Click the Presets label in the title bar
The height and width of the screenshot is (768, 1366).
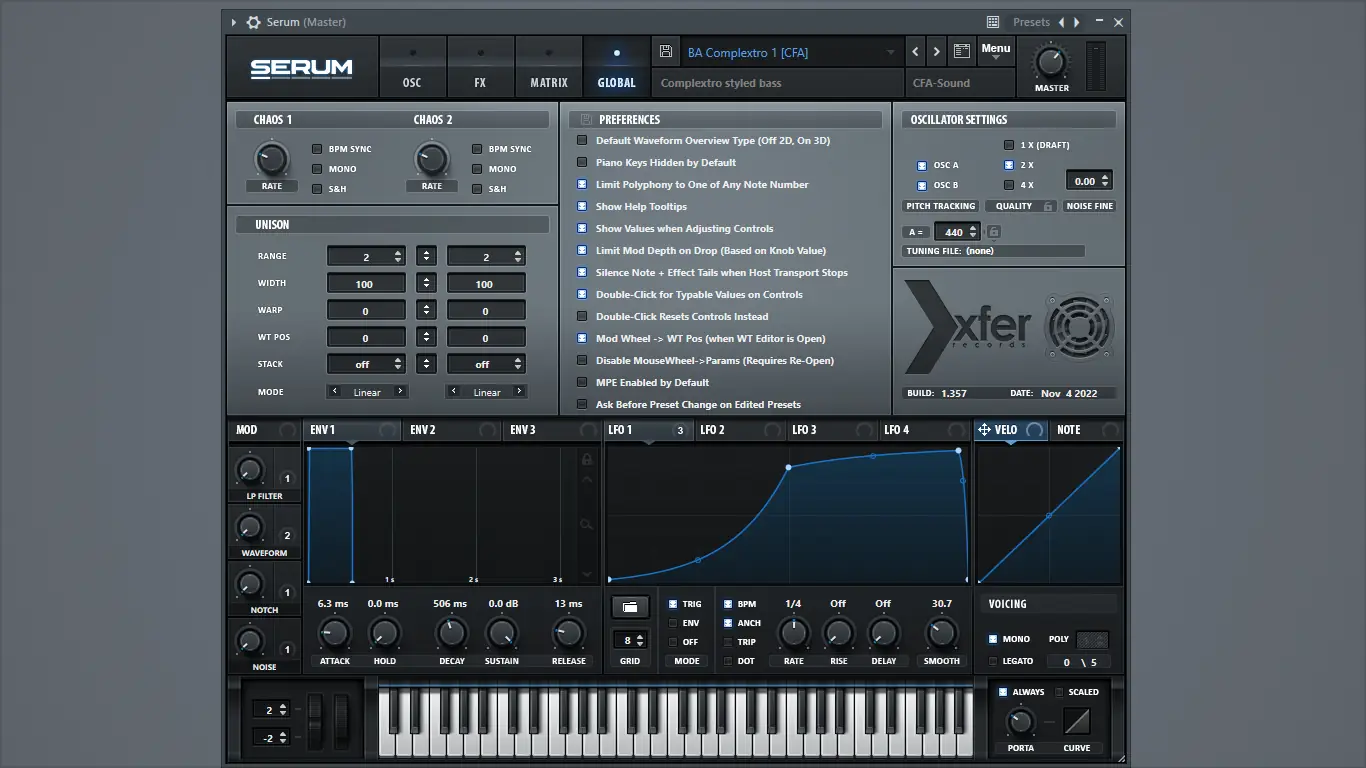click(1031, 22)
